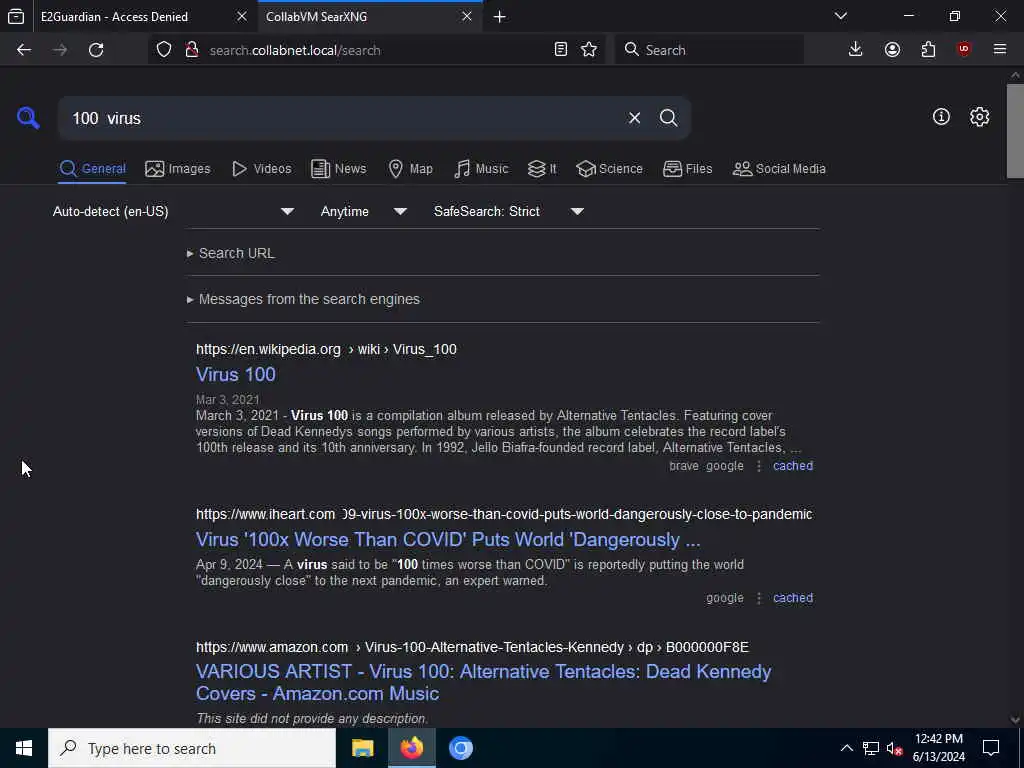Expand Messages from the search engines

[x=304, y=299]
